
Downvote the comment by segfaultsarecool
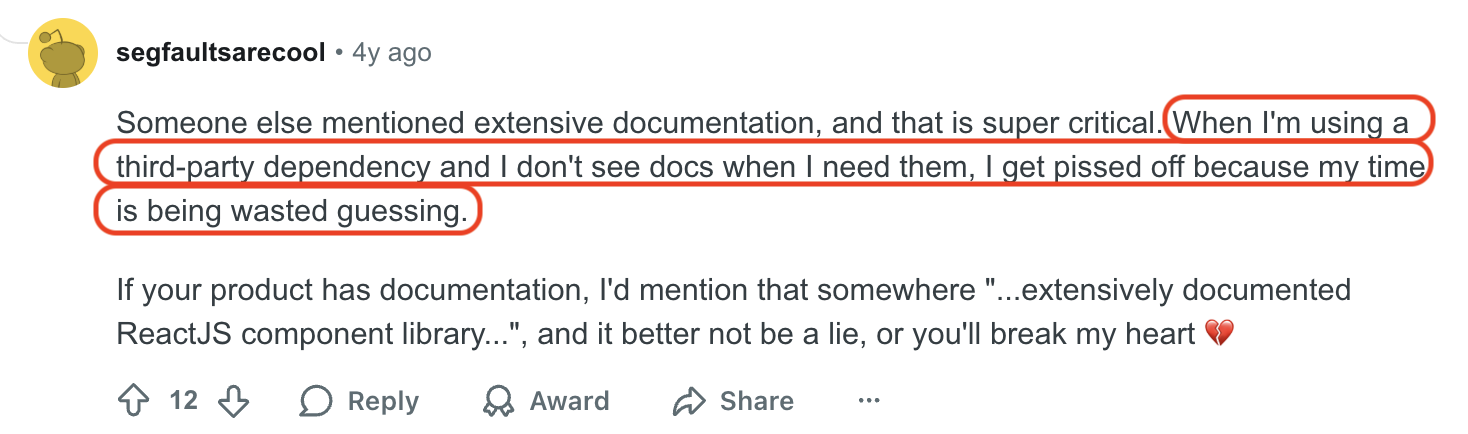pyautogui.click(x=233, y=402)
